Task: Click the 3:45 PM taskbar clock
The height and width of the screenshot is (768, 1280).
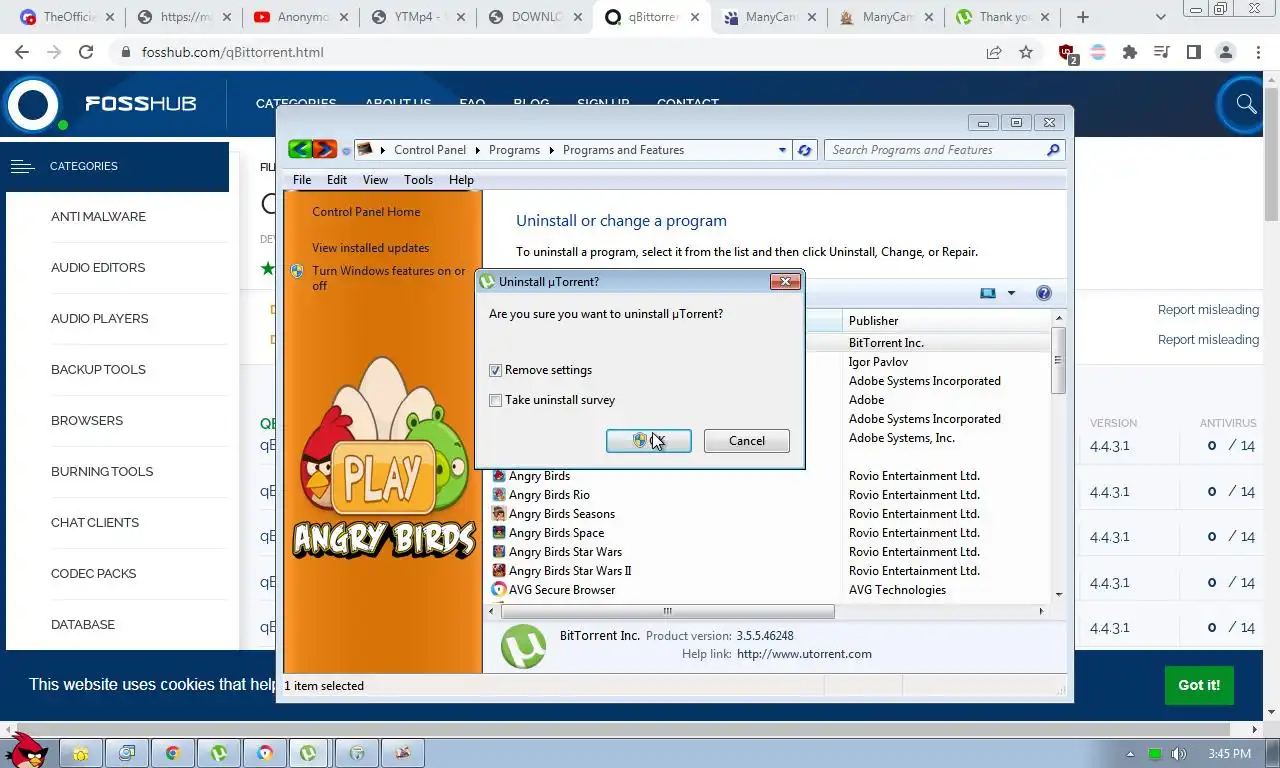Action: click(x=1229, y=754)
